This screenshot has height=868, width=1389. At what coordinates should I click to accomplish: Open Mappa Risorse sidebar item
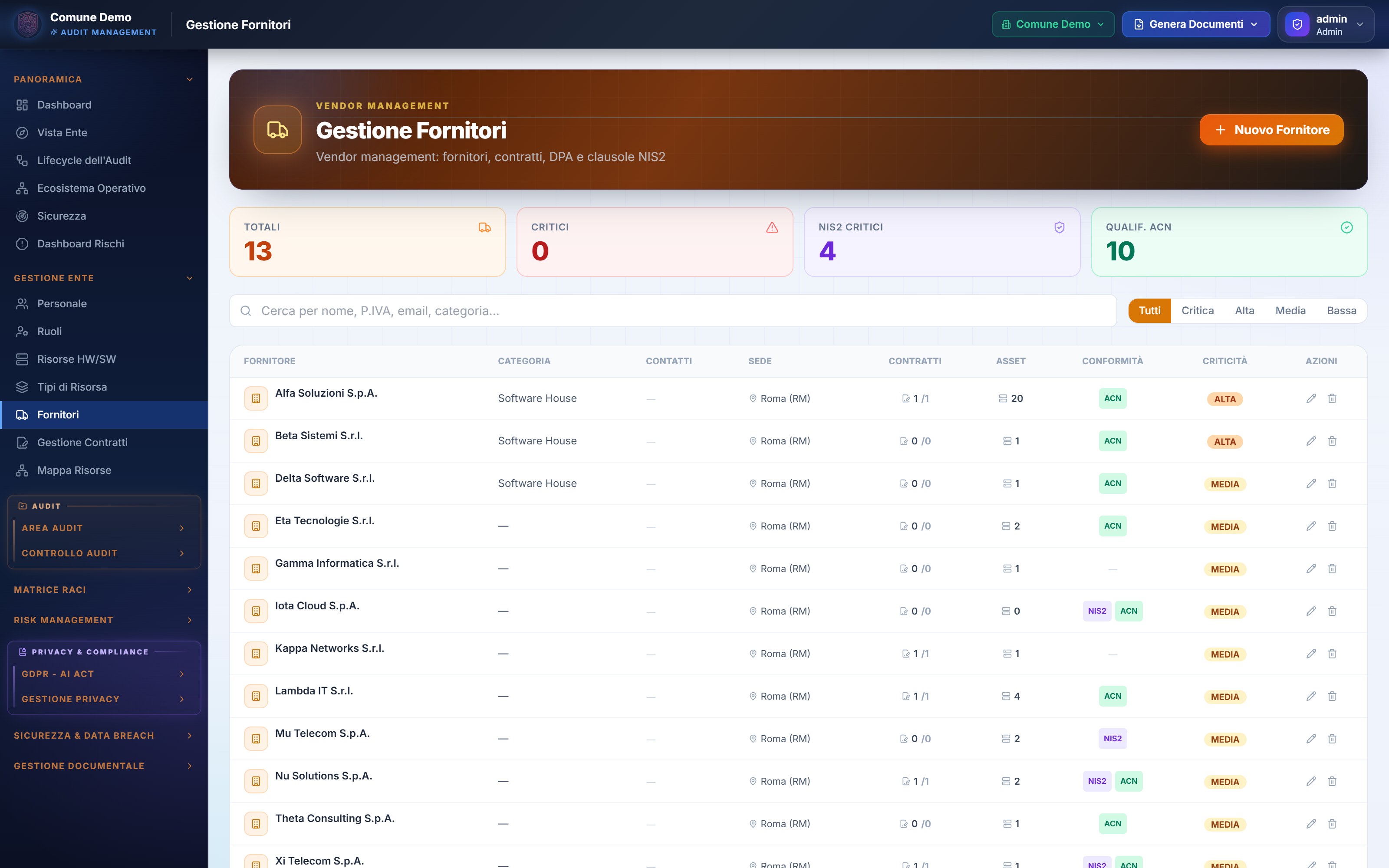[74, 470]
